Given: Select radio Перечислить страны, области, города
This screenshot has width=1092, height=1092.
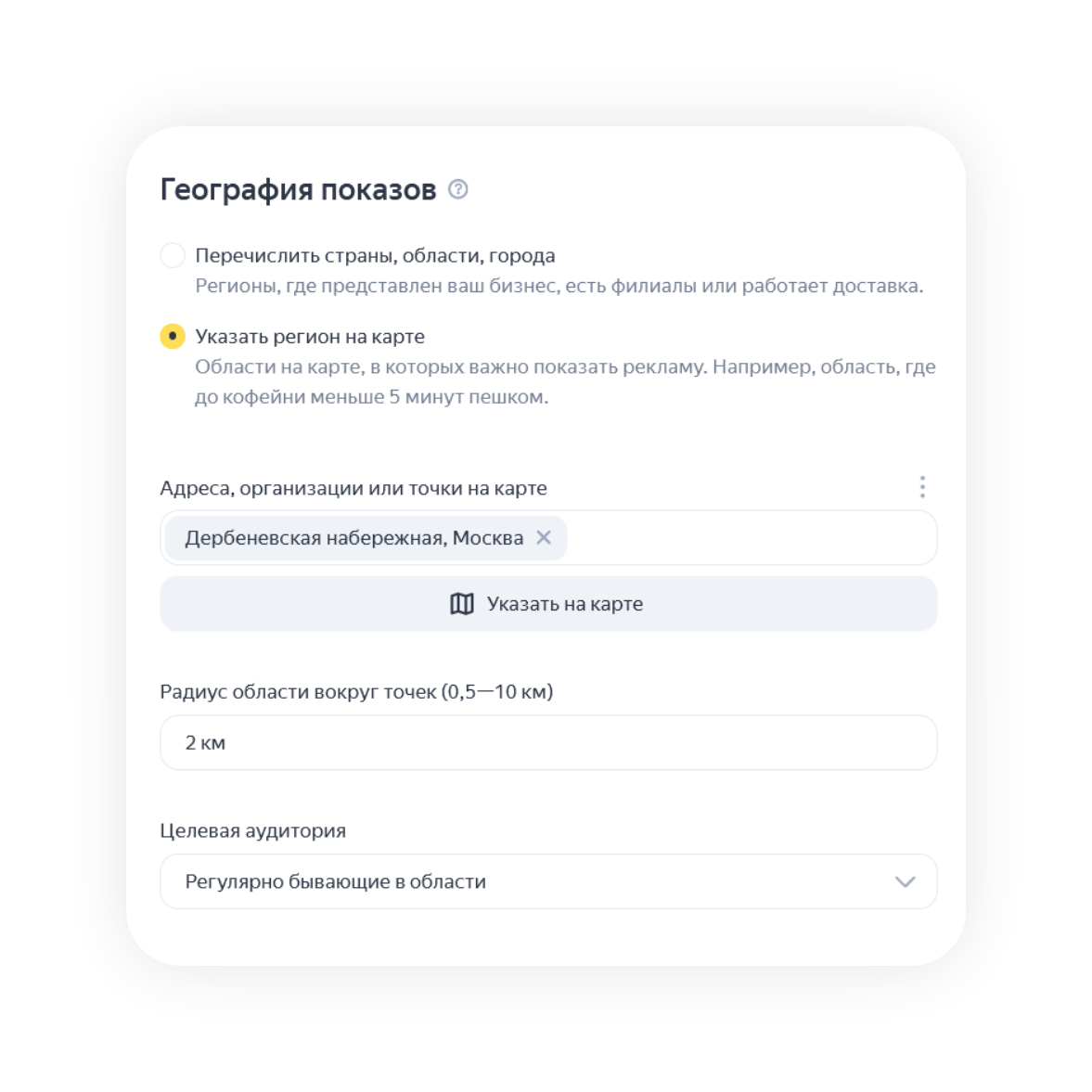Looking at the screenshot, I should [173, 255].
